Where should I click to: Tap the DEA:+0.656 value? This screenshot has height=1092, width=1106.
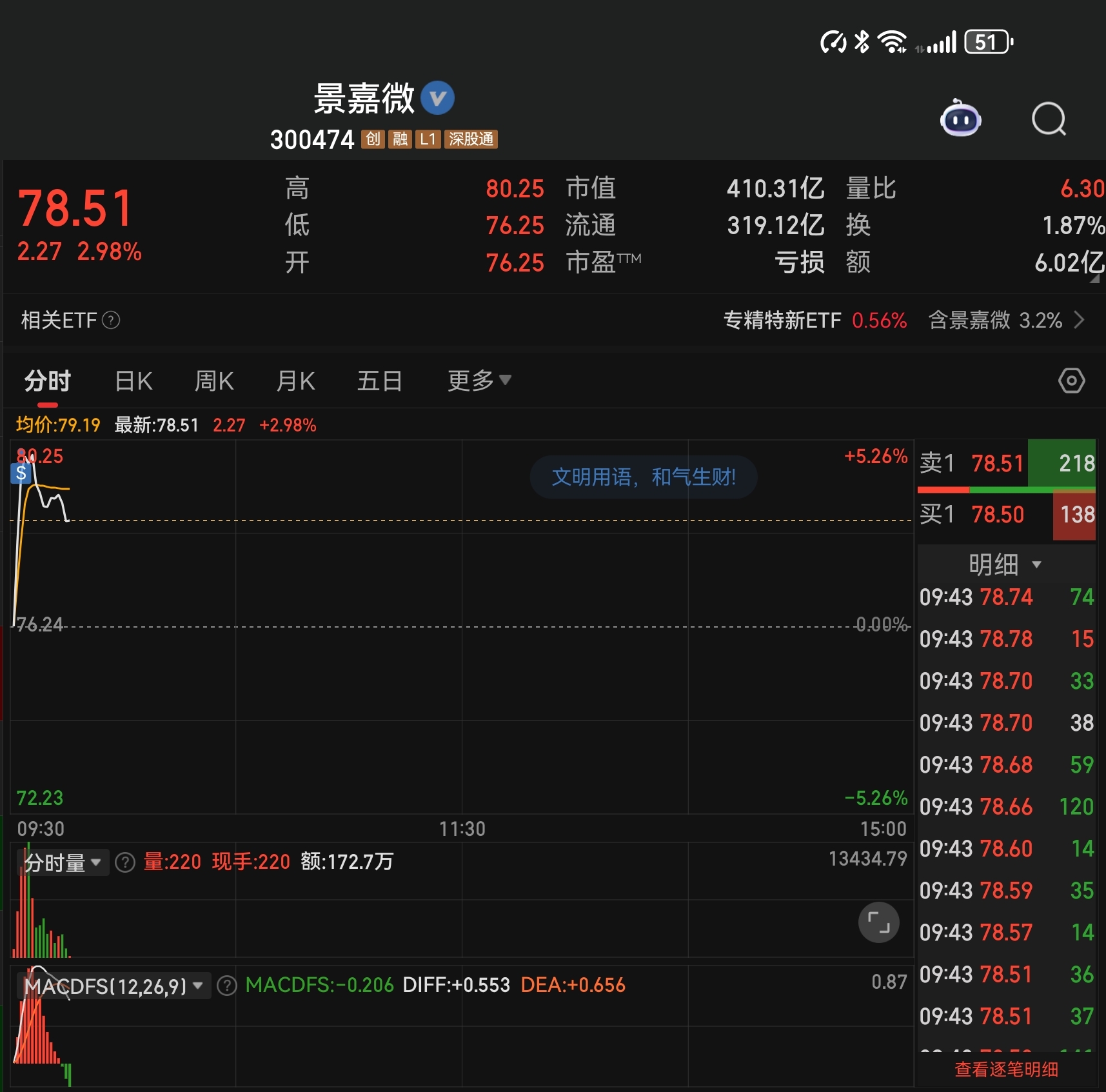click(x=573, y=985)
